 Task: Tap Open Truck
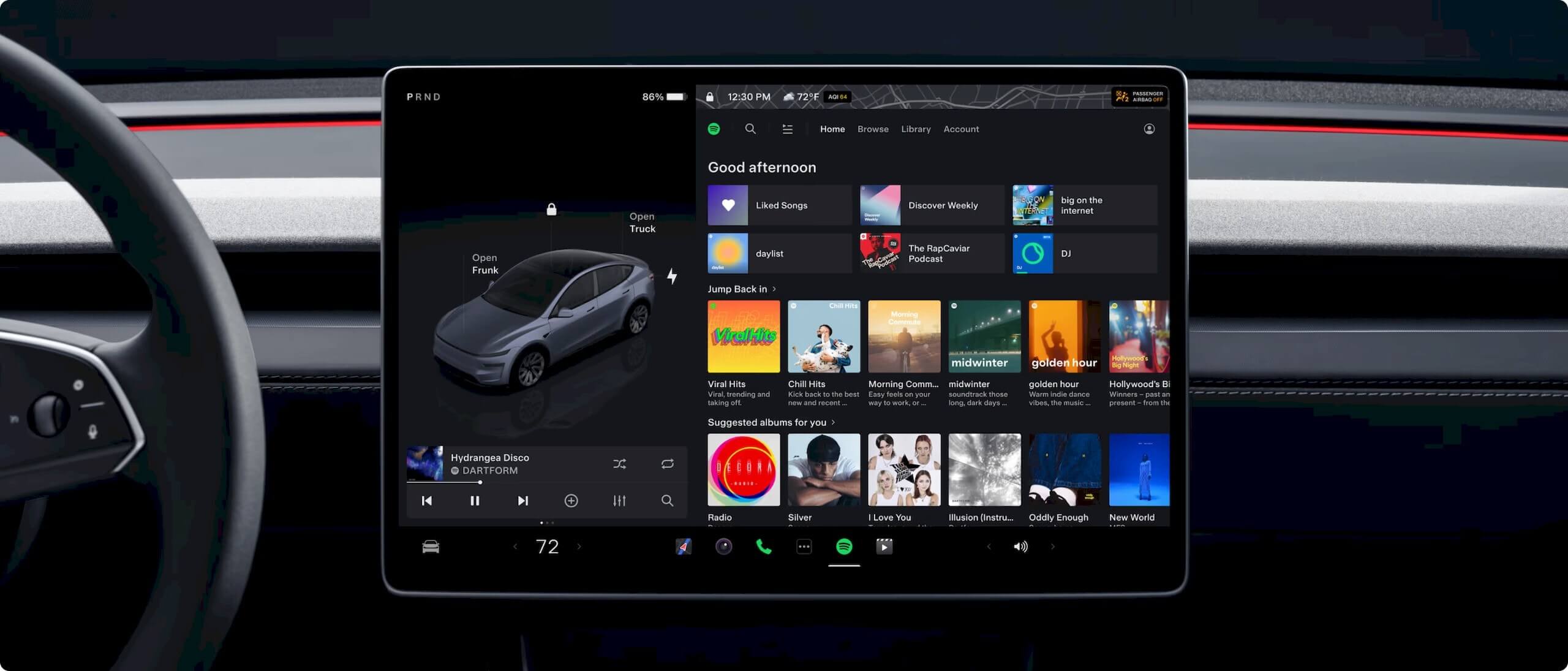(x=642, y=222)
